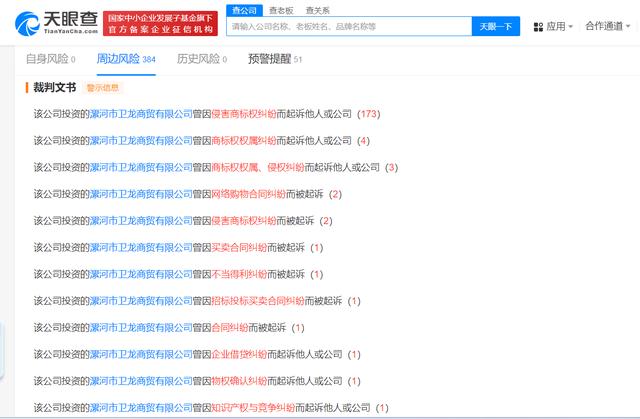
Task: Open count (2) for 侵害商标权纠纷 被起诉 row
Action: coord(326,221)
